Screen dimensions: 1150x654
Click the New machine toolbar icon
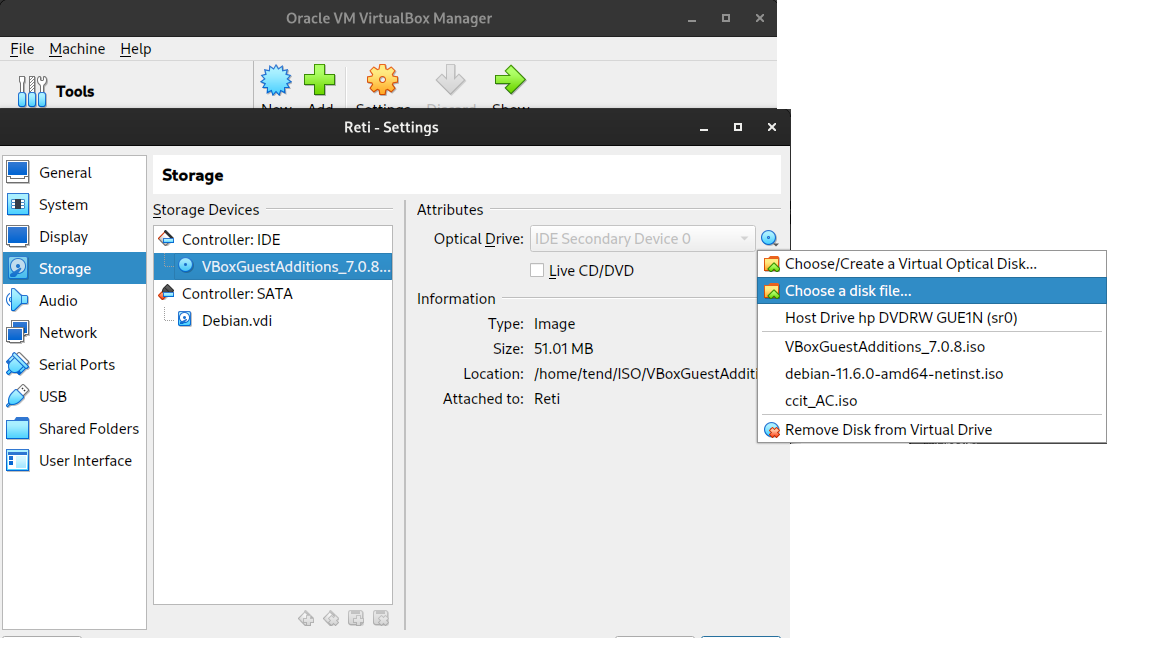click(276, 80)
